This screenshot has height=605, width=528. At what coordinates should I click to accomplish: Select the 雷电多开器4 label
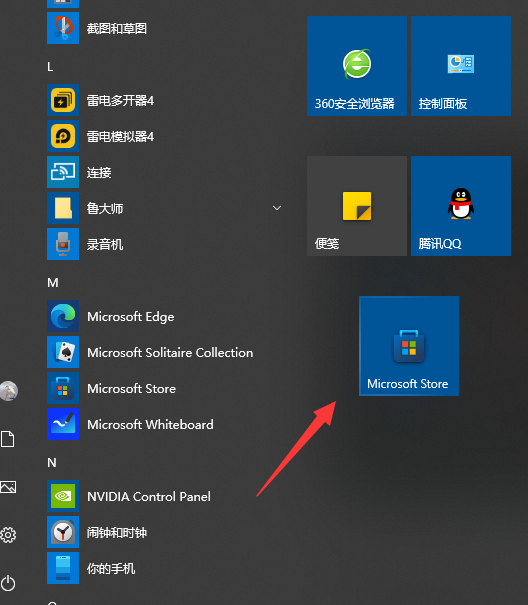(x=120, y=101)
